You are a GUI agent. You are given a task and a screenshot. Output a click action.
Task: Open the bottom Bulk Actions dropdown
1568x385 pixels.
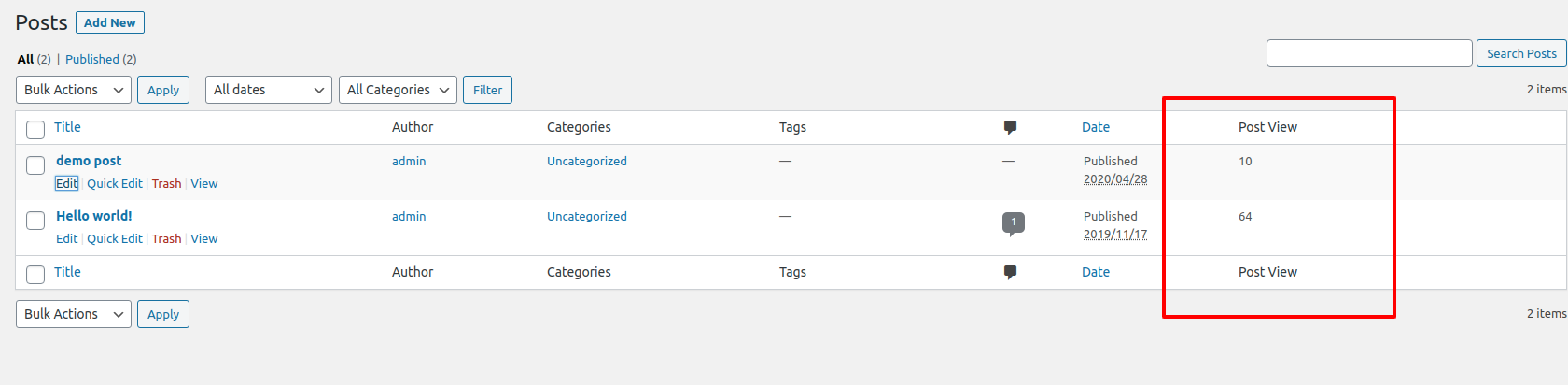(x=74, y=314)
